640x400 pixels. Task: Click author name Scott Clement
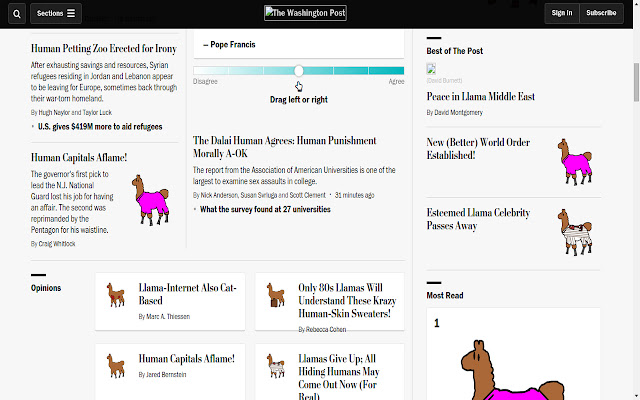pyautogui.click(x=308, y=195)
